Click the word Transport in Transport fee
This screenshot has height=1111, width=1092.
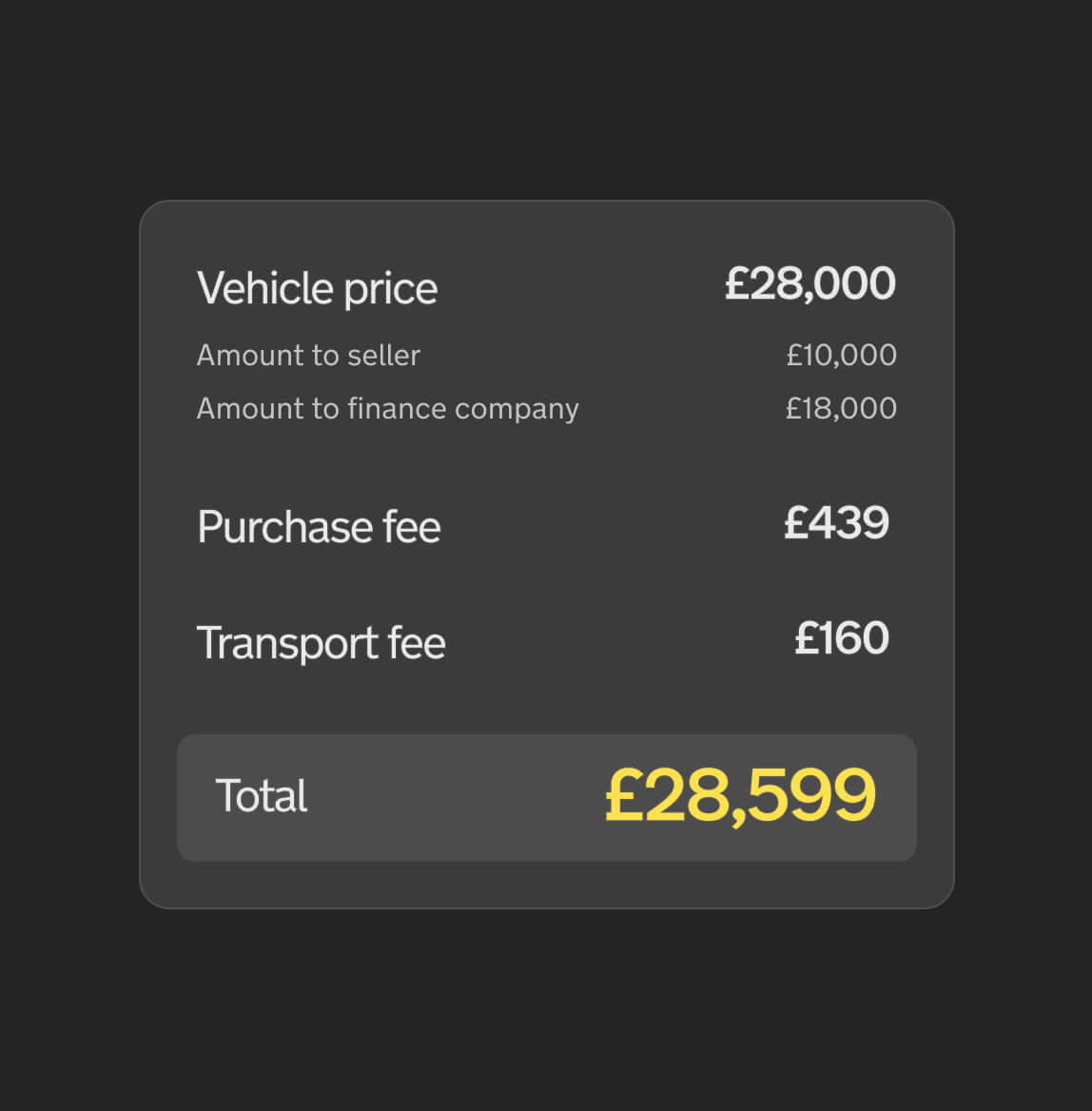287,643
